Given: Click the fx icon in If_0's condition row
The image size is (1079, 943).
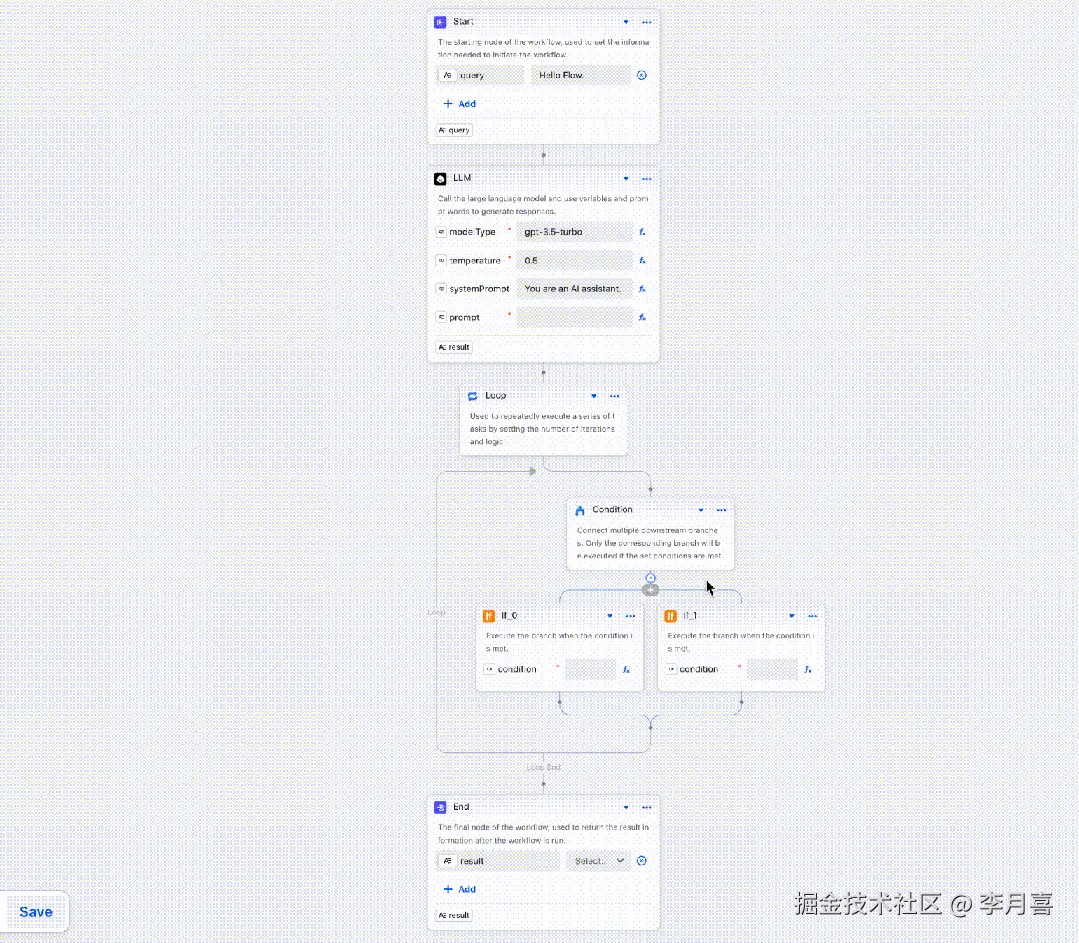Looking at the screenshot, I should pos(626,669).
